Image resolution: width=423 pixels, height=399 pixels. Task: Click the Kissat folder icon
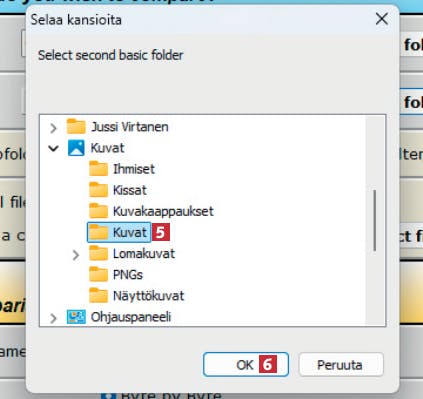98,190
